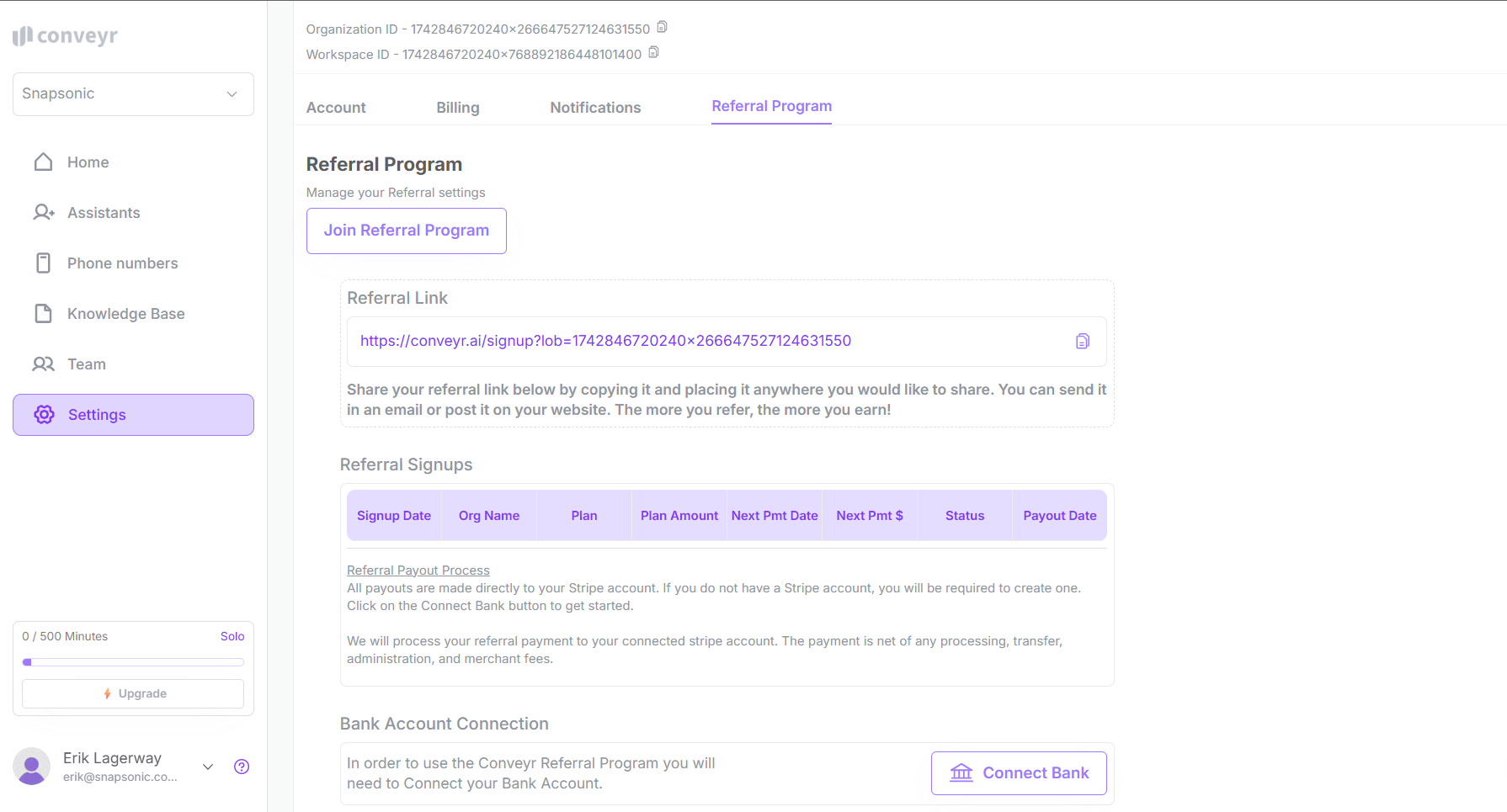Click the Signup Date column header
The height and width of the screenshot is (812, 1507).
coord(394,516)
